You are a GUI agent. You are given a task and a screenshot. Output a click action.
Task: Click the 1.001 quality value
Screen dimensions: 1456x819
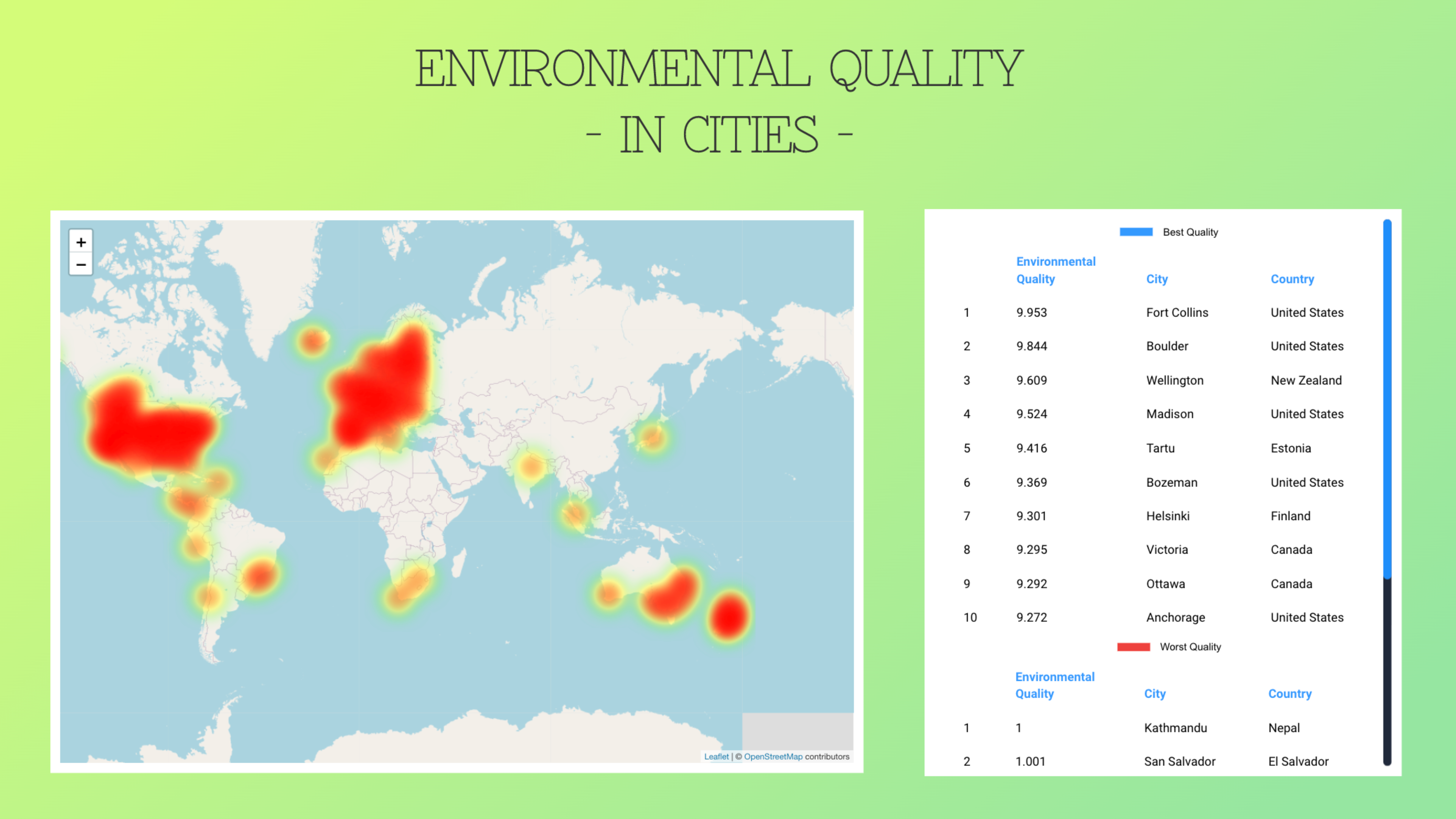click(x=1030, y=761)
